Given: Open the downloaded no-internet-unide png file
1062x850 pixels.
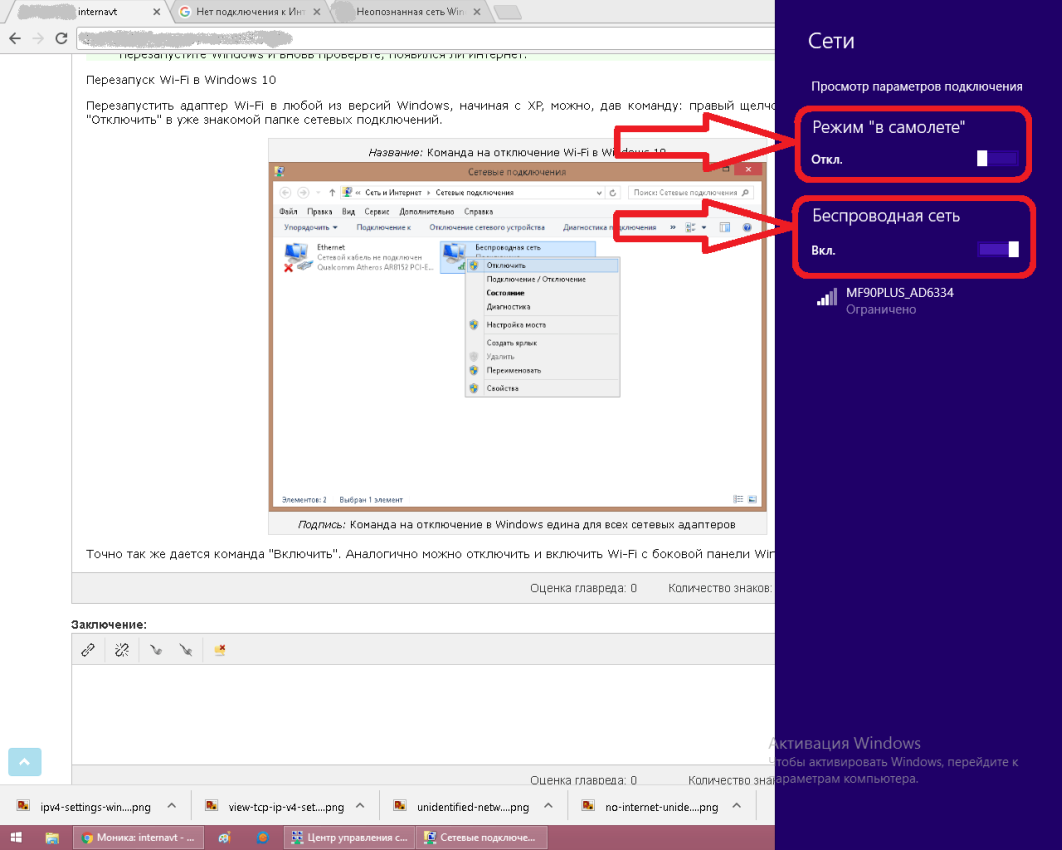Looking at the screenshot, I should (651, 807).
